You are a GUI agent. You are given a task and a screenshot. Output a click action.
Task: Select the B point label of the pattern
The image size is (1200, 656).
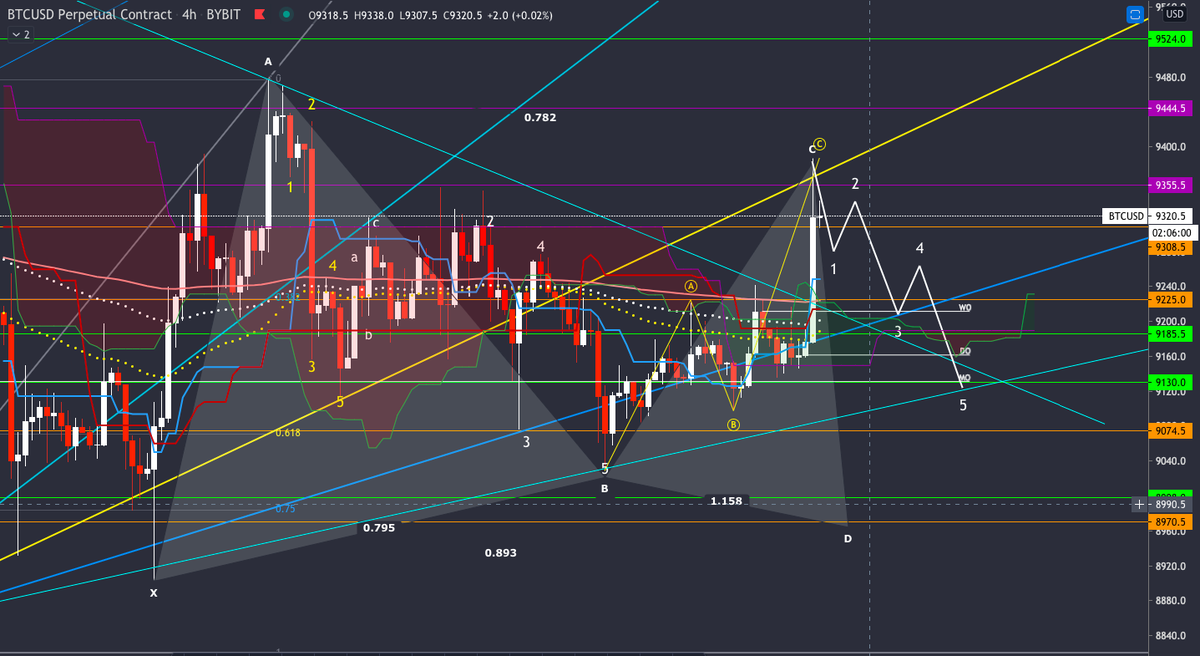tap(604, 489)
